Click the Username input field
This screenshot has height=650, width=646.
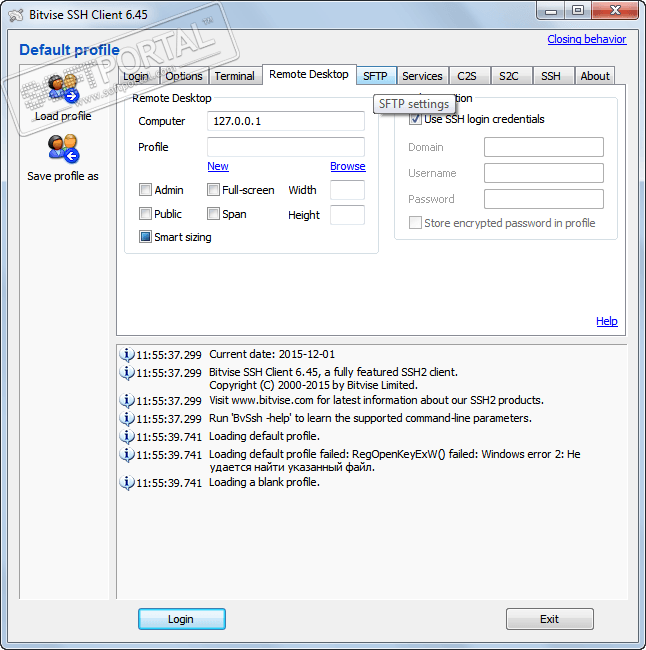(x=544, y=173)
